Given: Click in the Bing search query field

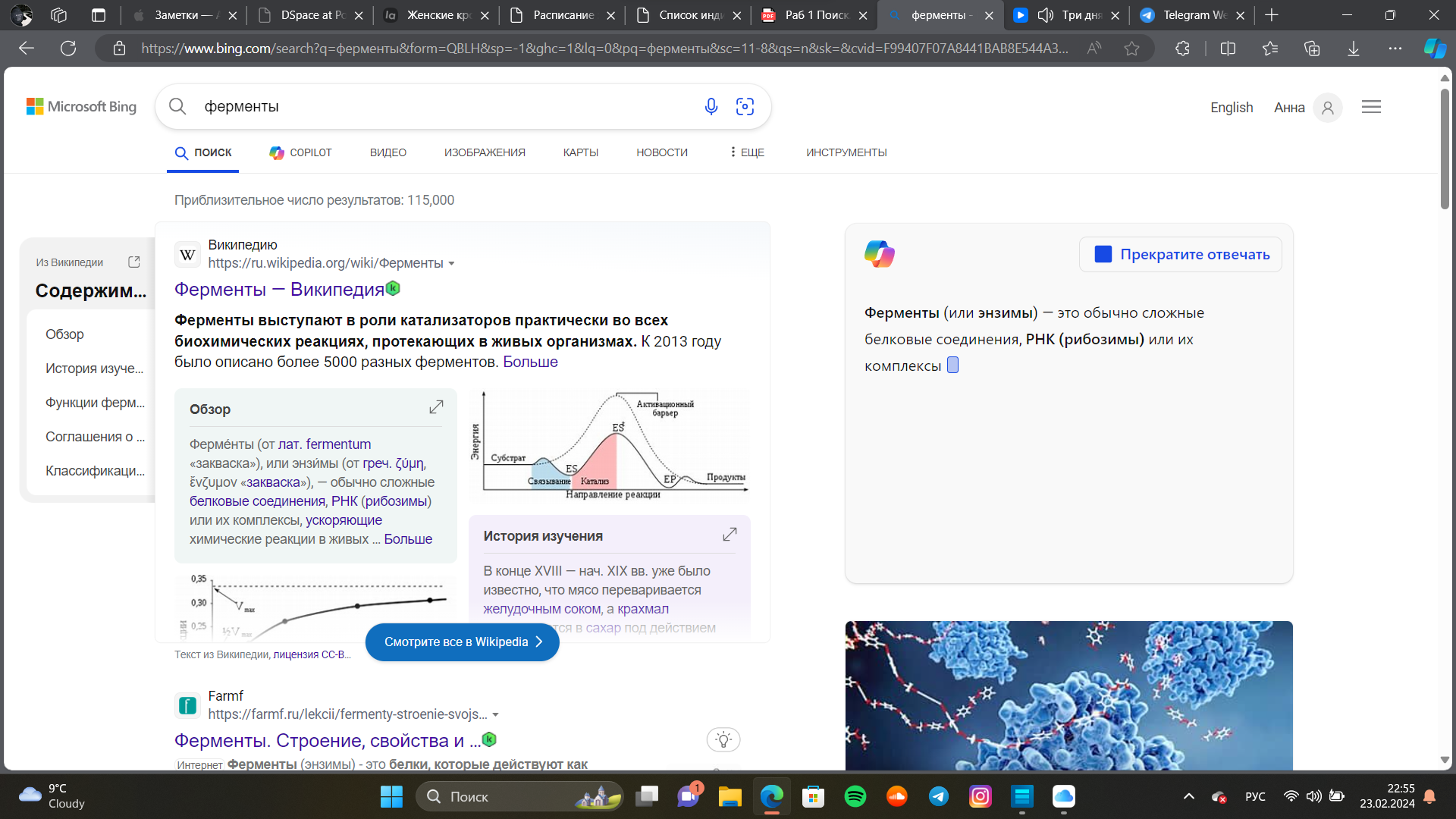Looking at the screenshot, I should coord(447,107).
